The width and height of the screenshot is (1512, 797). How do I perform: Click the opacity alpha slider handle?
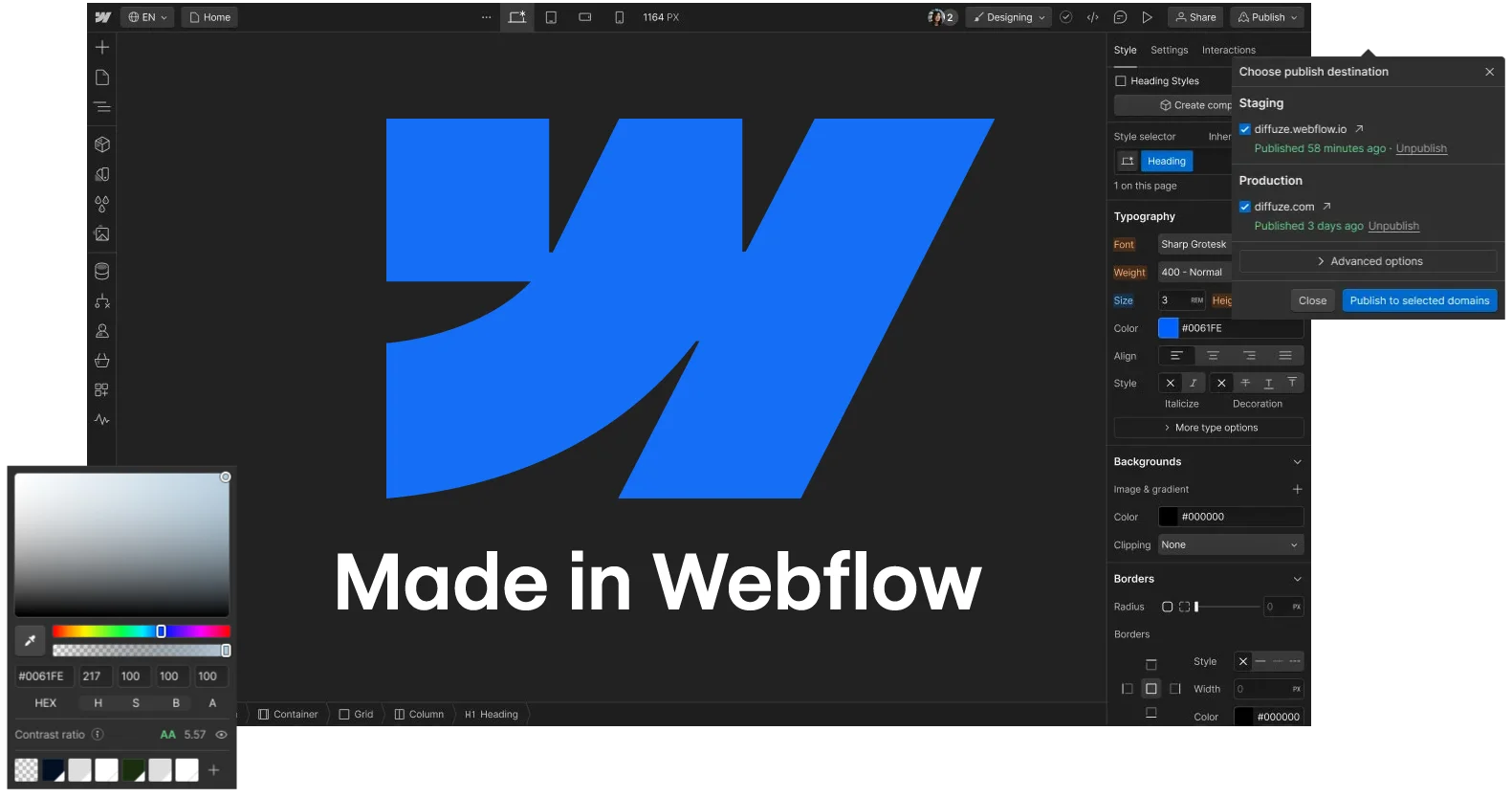tap(226, 651)
